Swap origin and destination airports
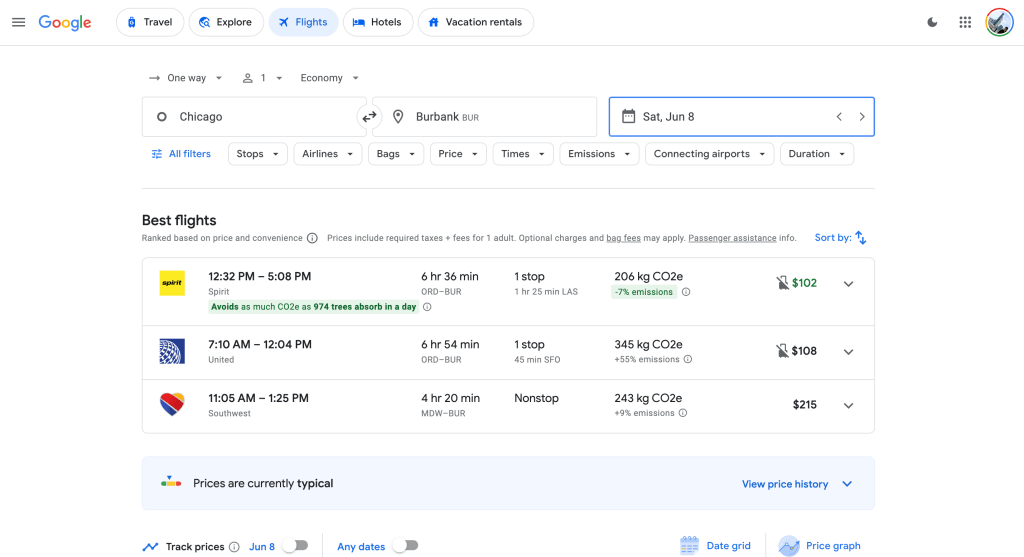This screenshot has width=1024, height=557. coord(369,117)
